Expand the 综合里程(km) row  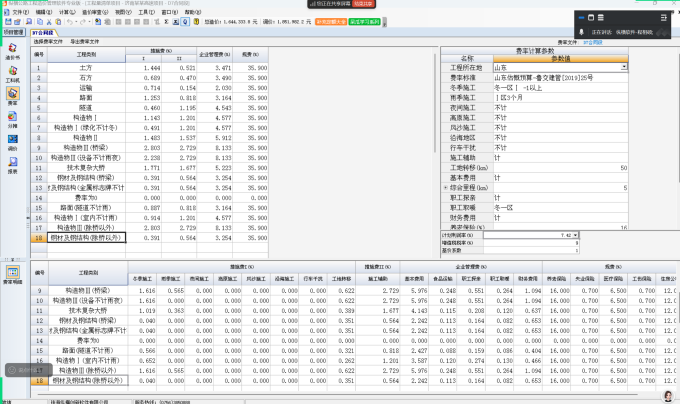click(445, 188)
